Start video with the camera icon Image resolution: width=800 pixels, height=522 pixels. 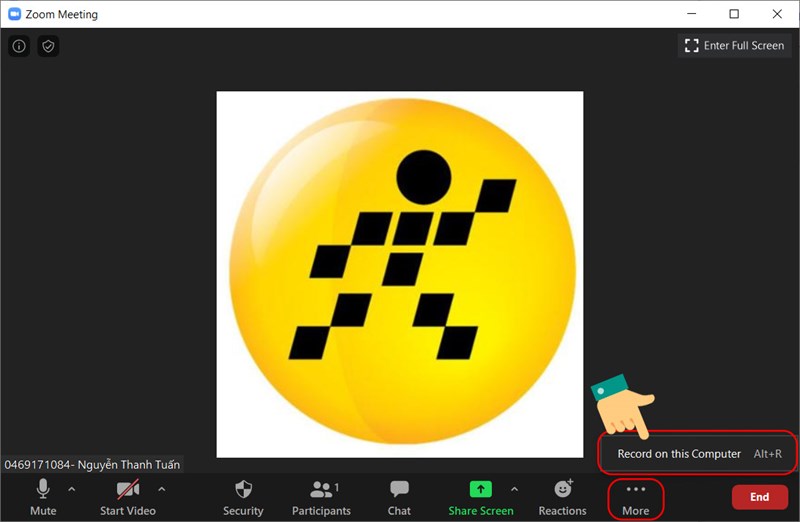128,497
